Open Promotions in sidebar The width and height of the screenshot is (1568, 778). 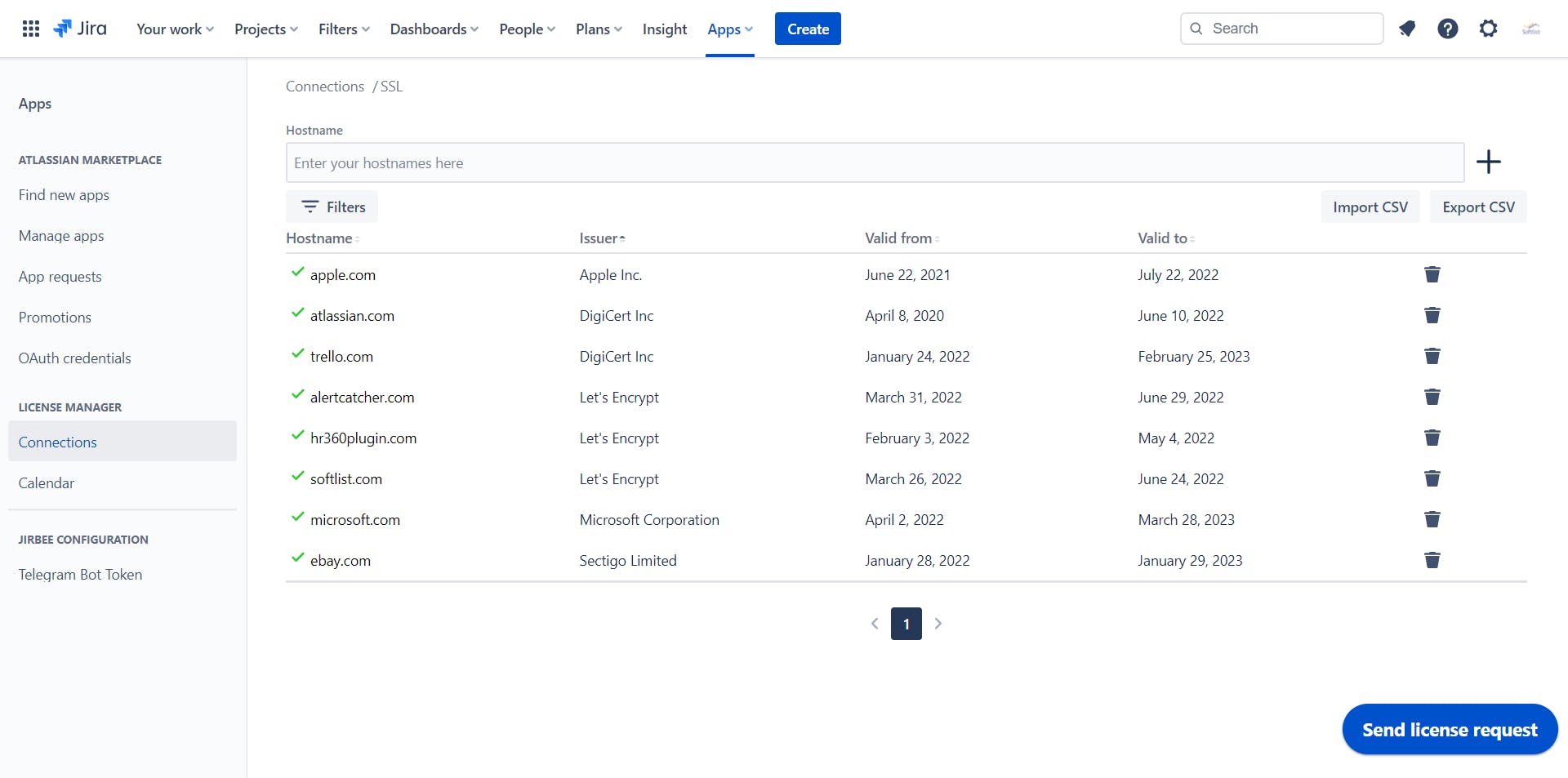coord(55,318)
